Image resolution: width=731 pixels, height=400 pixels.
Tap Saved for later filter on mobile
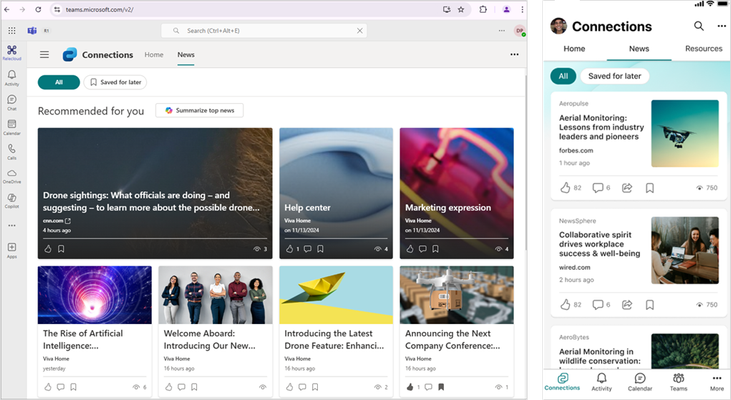(x=614, y=76)
